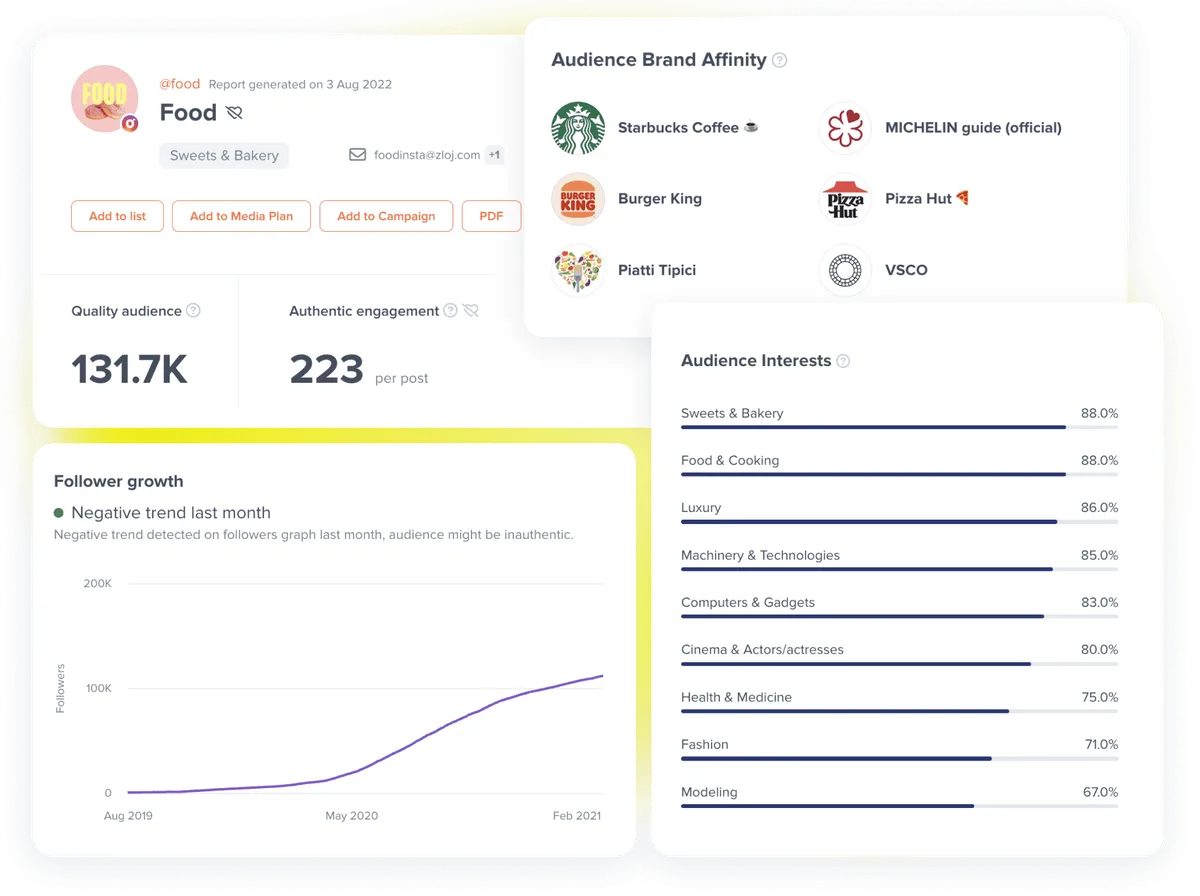Click the Food profile avatar image
This screenshot has width=1200, height=896.
pos(104,99)
